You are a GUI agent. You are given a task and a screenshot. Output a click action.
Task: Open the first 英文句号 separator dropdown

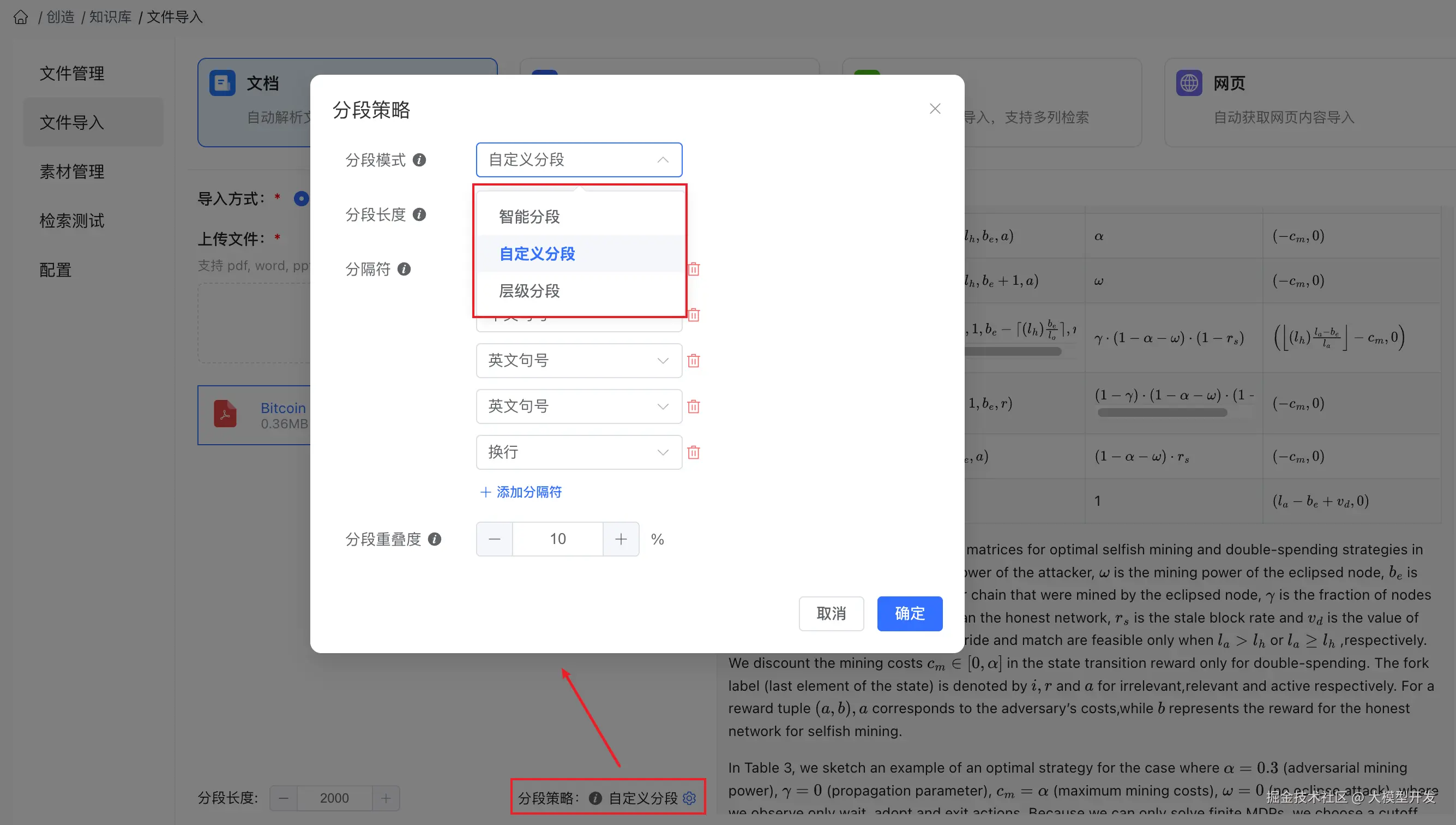pos(578,360)
